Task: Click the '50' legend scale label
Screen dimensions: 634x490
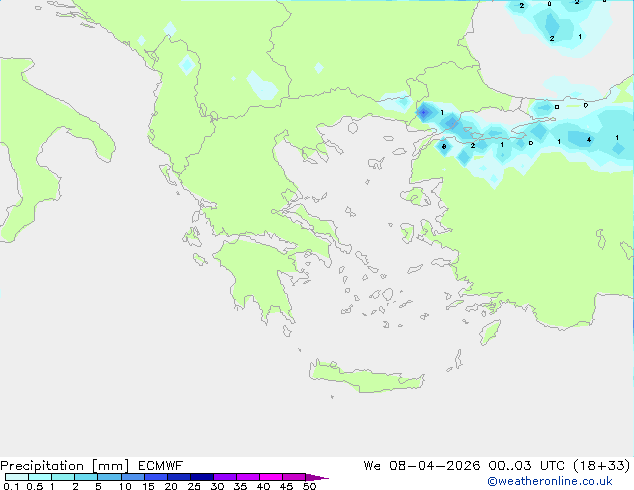Action: pyautogui.click(x=309, y=486)
